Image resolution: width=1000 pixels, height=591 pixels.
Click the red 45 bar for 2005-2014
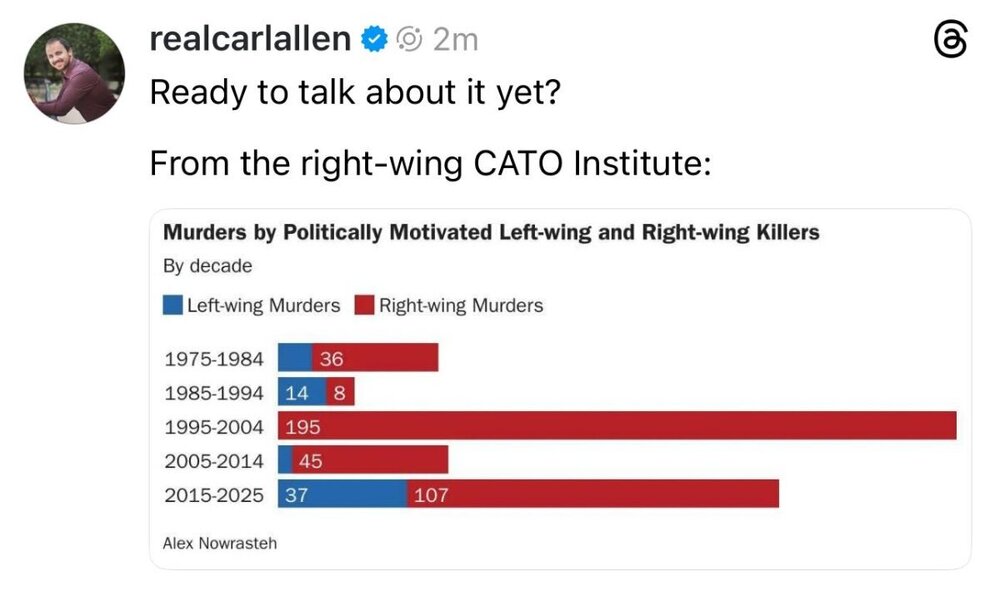pyautogui.click(x=370, y=460)
